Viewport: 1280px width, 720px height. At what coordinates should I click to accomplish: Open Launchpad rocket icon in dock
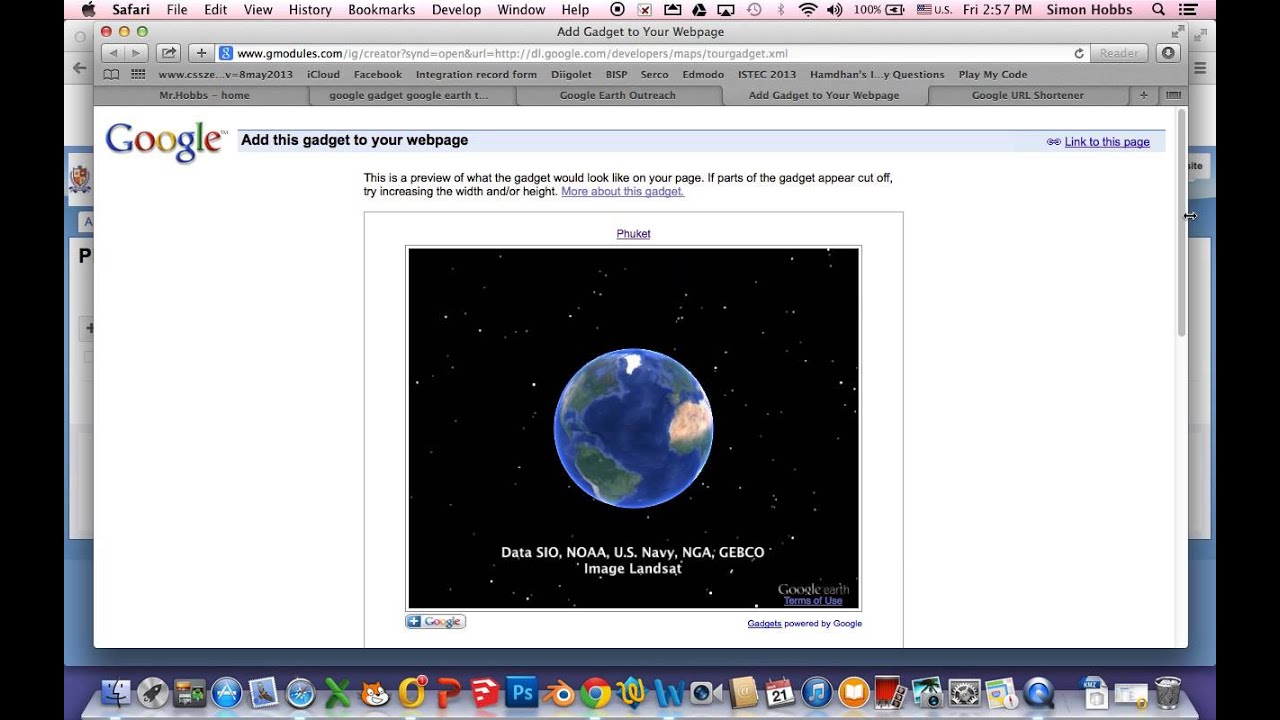click(153, 692)
